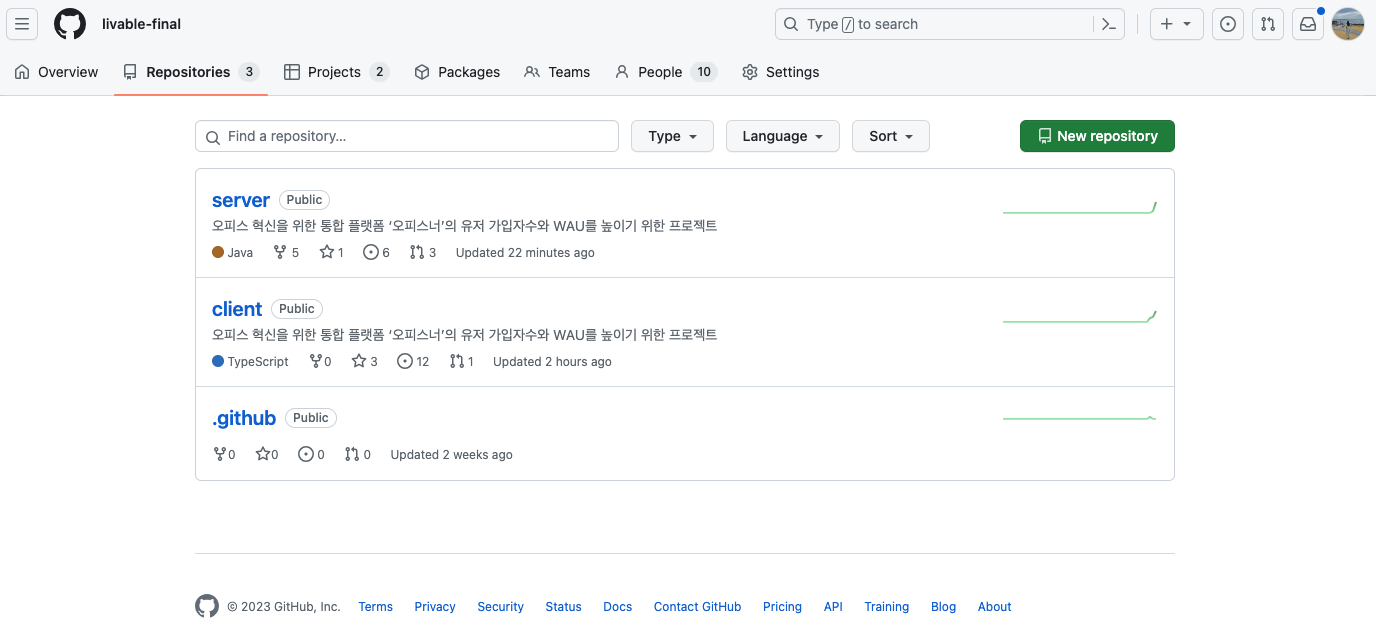Screen dimensions: 1376x638
Task: View forks of the server repository
Action: click(x=286, y=253)
